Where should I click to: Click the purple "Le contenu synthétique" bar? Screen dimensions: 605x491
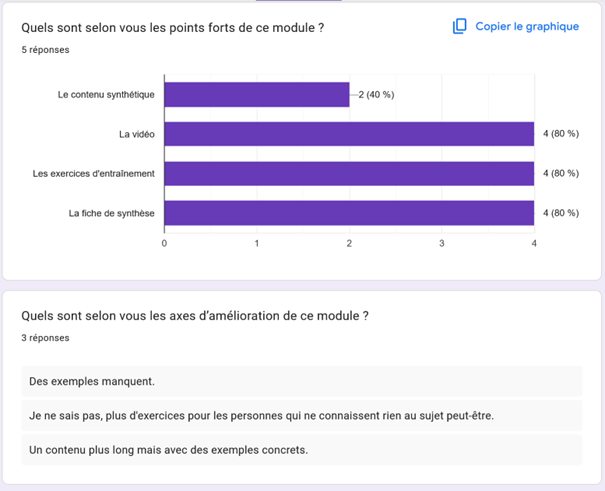pos(256,95)
